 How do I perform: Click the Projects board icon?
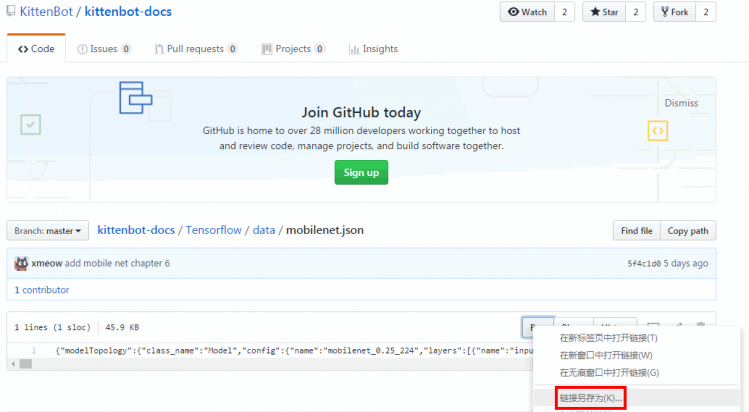point(267,49)
